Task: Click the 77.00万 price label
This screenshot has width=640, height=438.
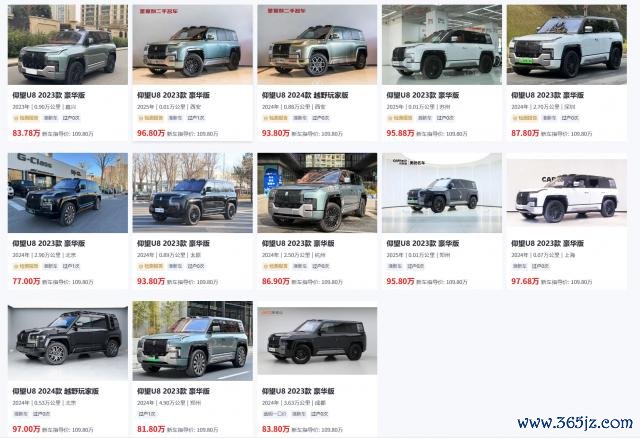Action: pos(27,281)
